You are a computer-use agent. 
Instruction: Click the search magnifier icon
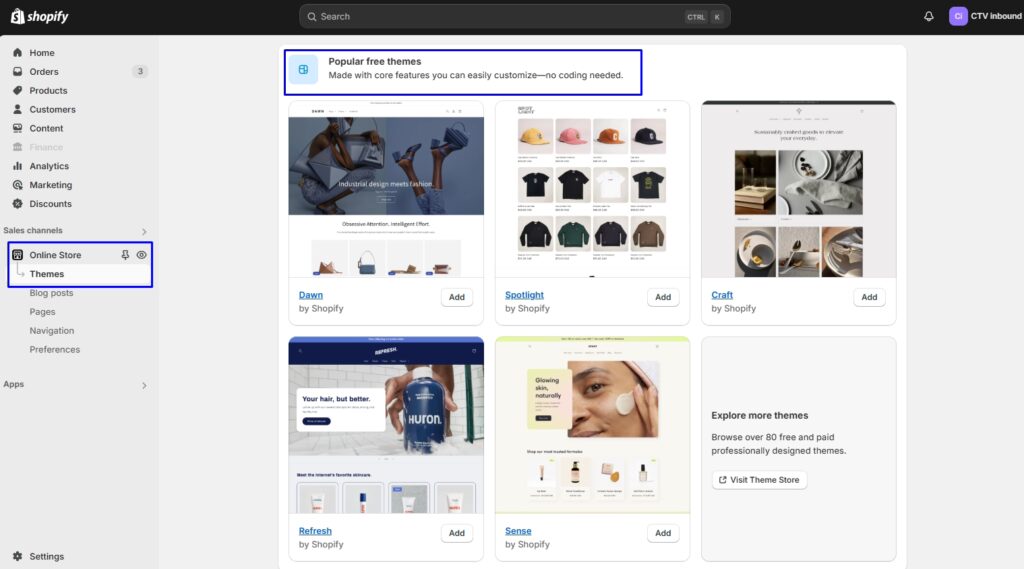pos(312,16)
